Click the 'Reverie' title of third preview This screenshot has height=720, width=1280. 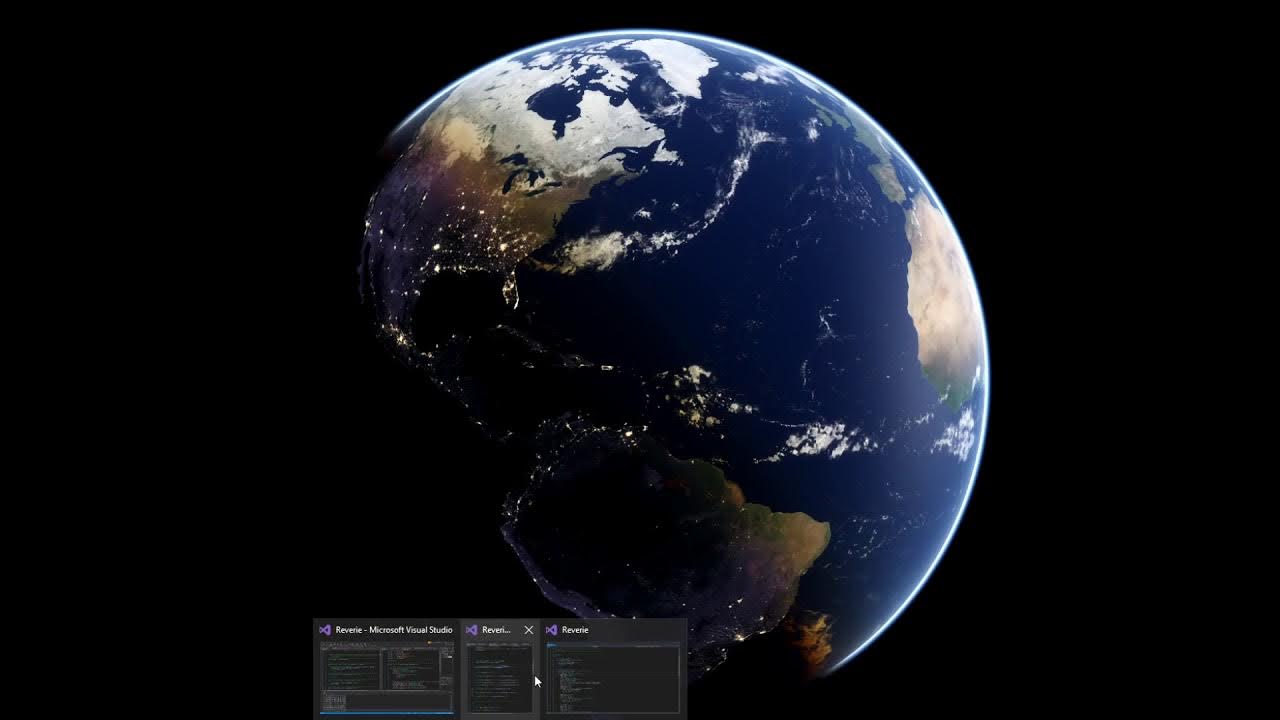pos(575,630)
